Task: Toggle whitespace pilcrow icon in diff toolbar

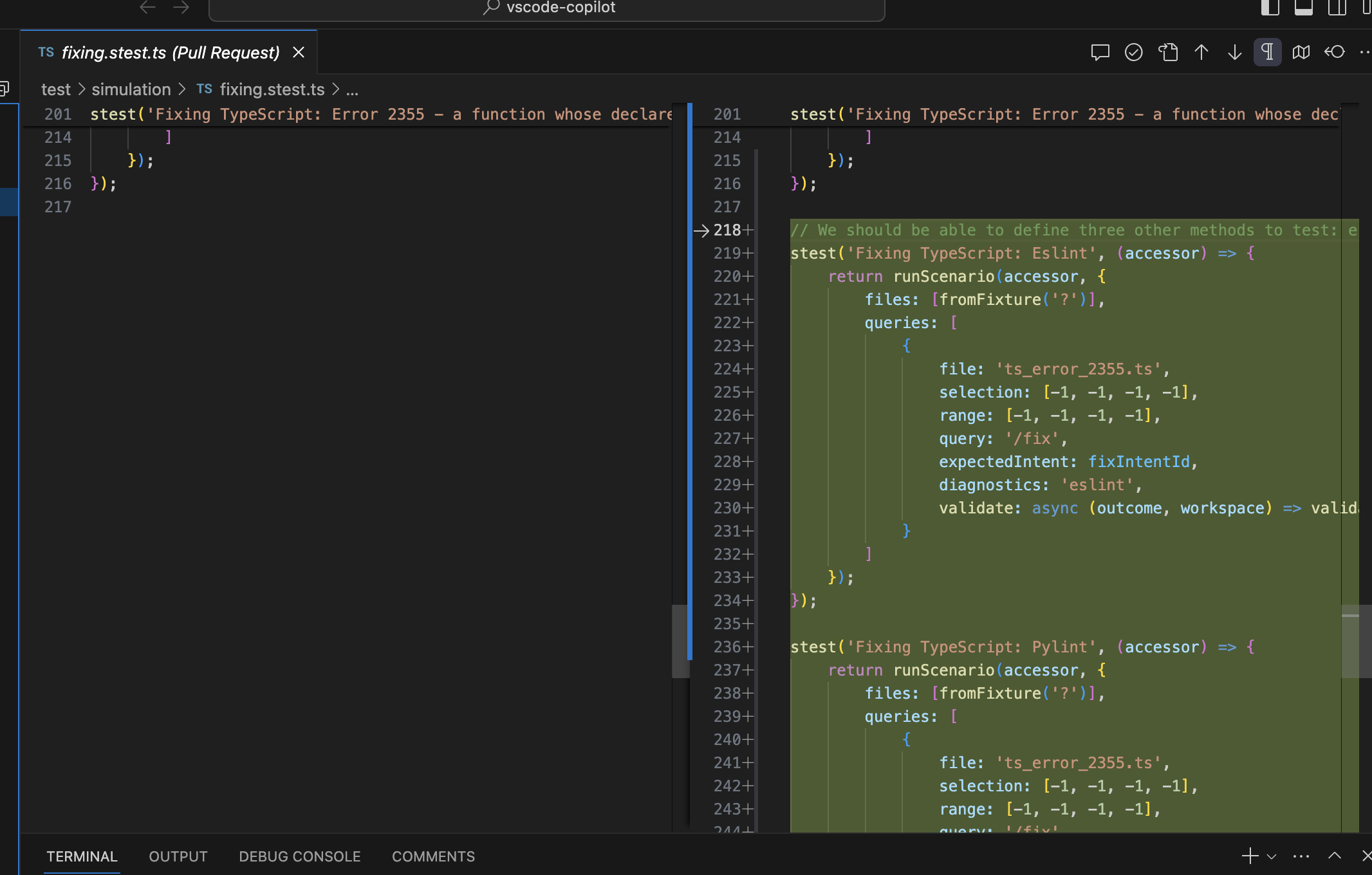Action: click(x=1267, y=52)
